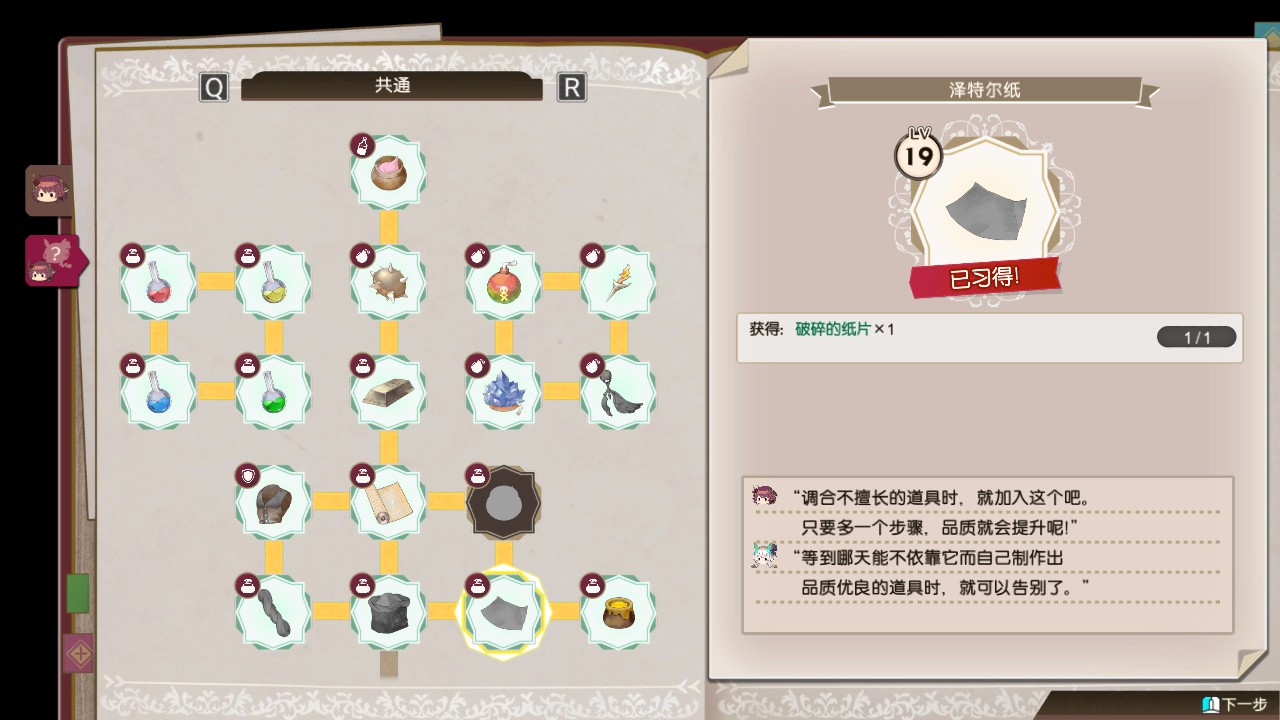Viewport: 1280px width, 720px height.
Task: Select the parchment scroll recipe node
Action: 388,502
